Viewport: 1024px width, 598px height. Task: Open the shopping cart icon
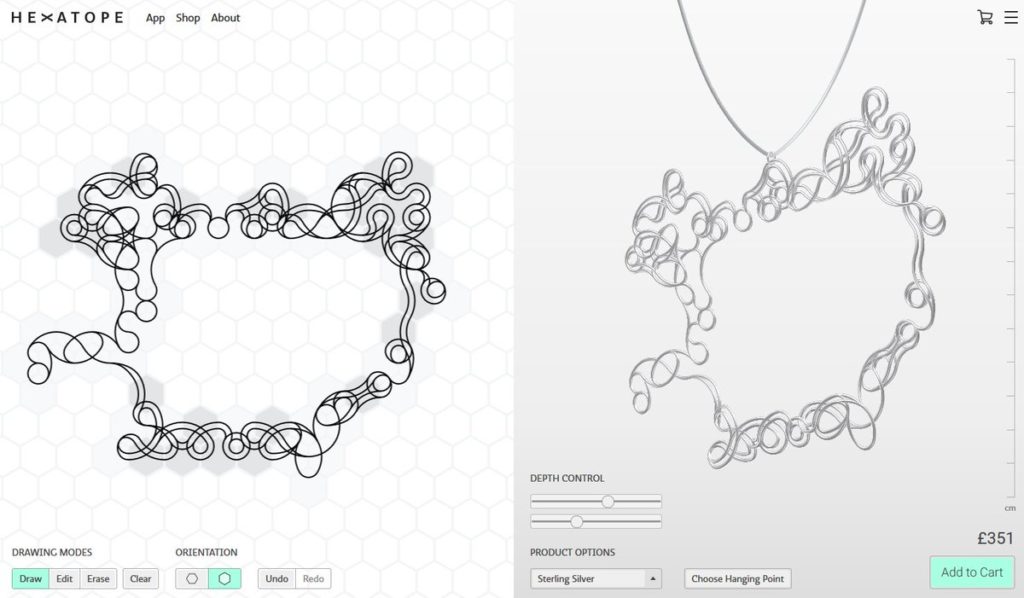[985, 18]
